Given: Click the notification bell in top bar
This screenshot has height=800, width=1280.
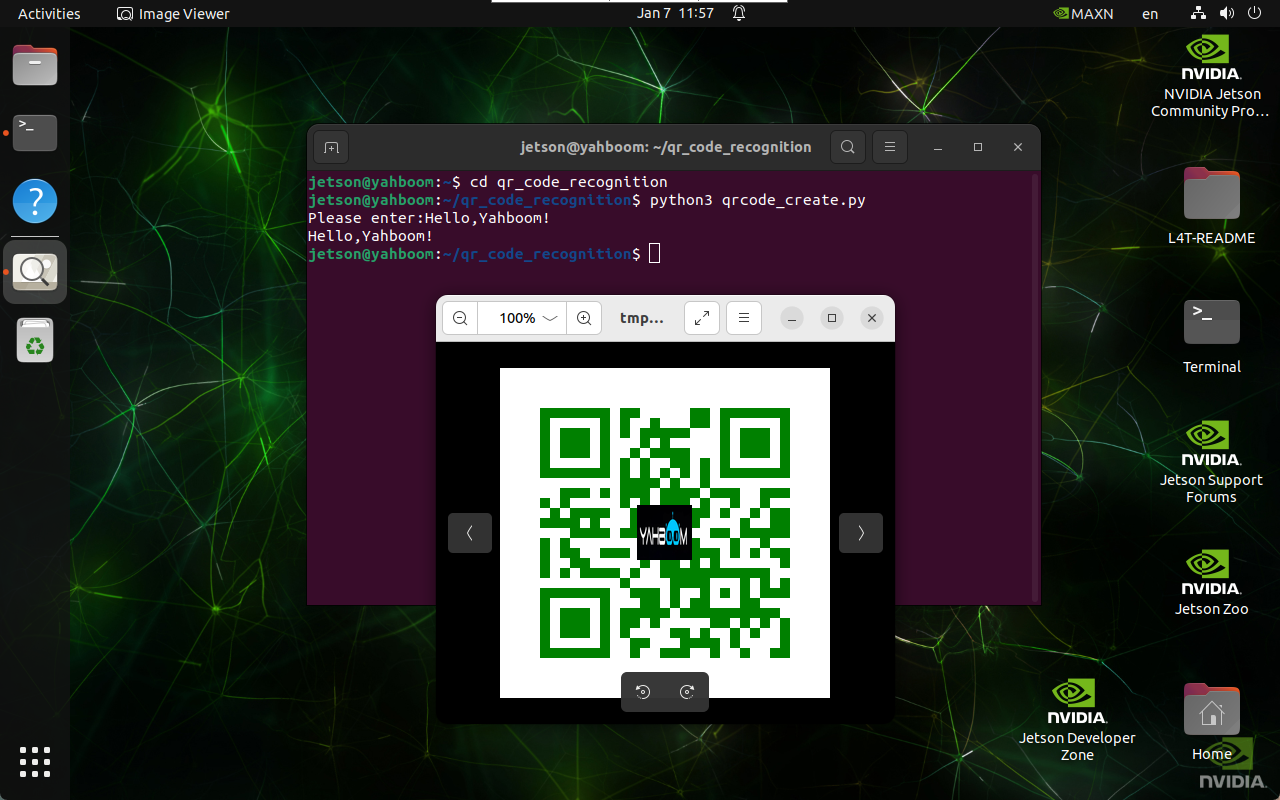Looking at the screenshot, I should click(739, 13).
